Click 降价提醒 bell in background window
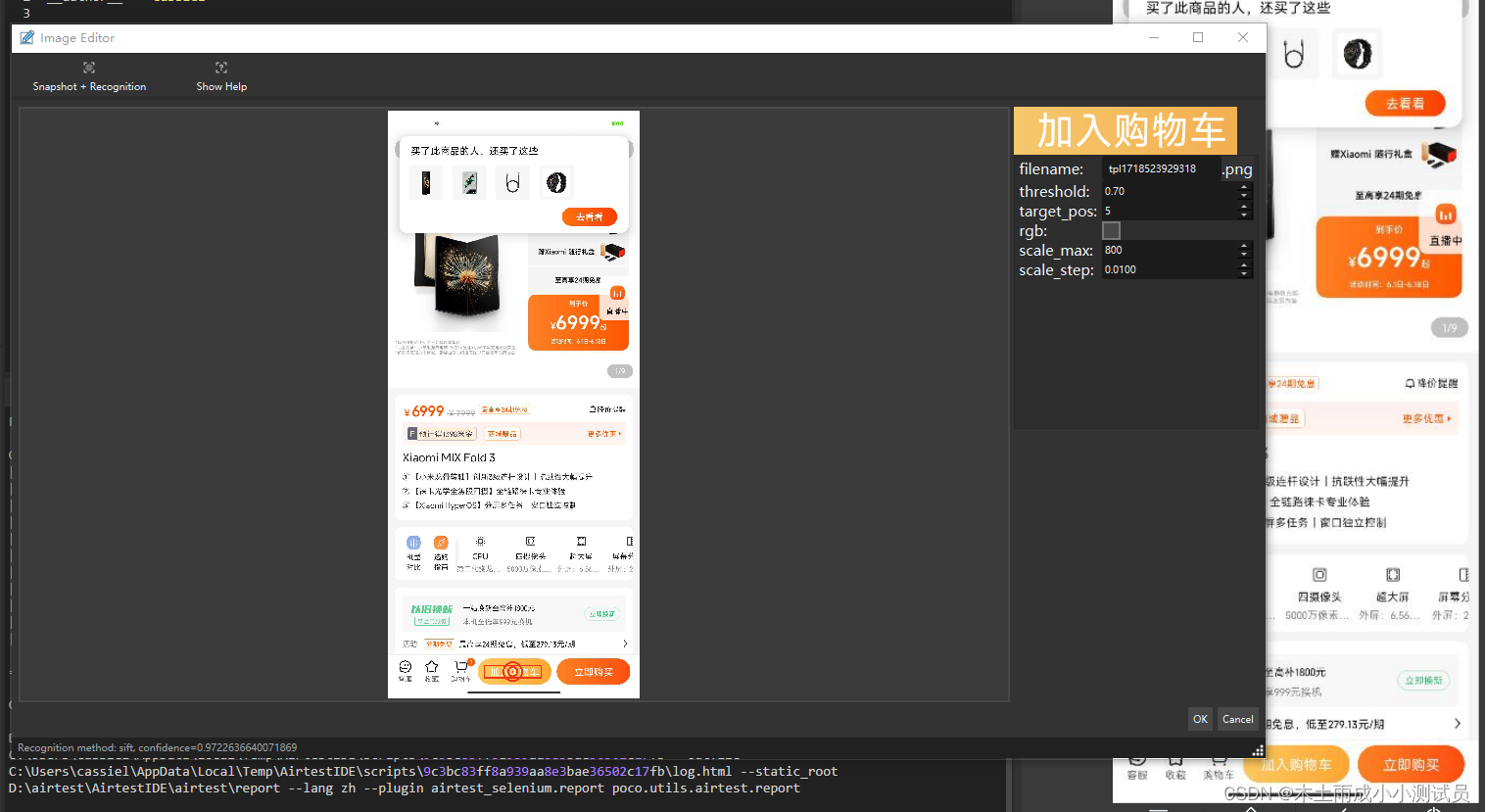The width and height of the screenshot is (1485, 812). 1431,383
